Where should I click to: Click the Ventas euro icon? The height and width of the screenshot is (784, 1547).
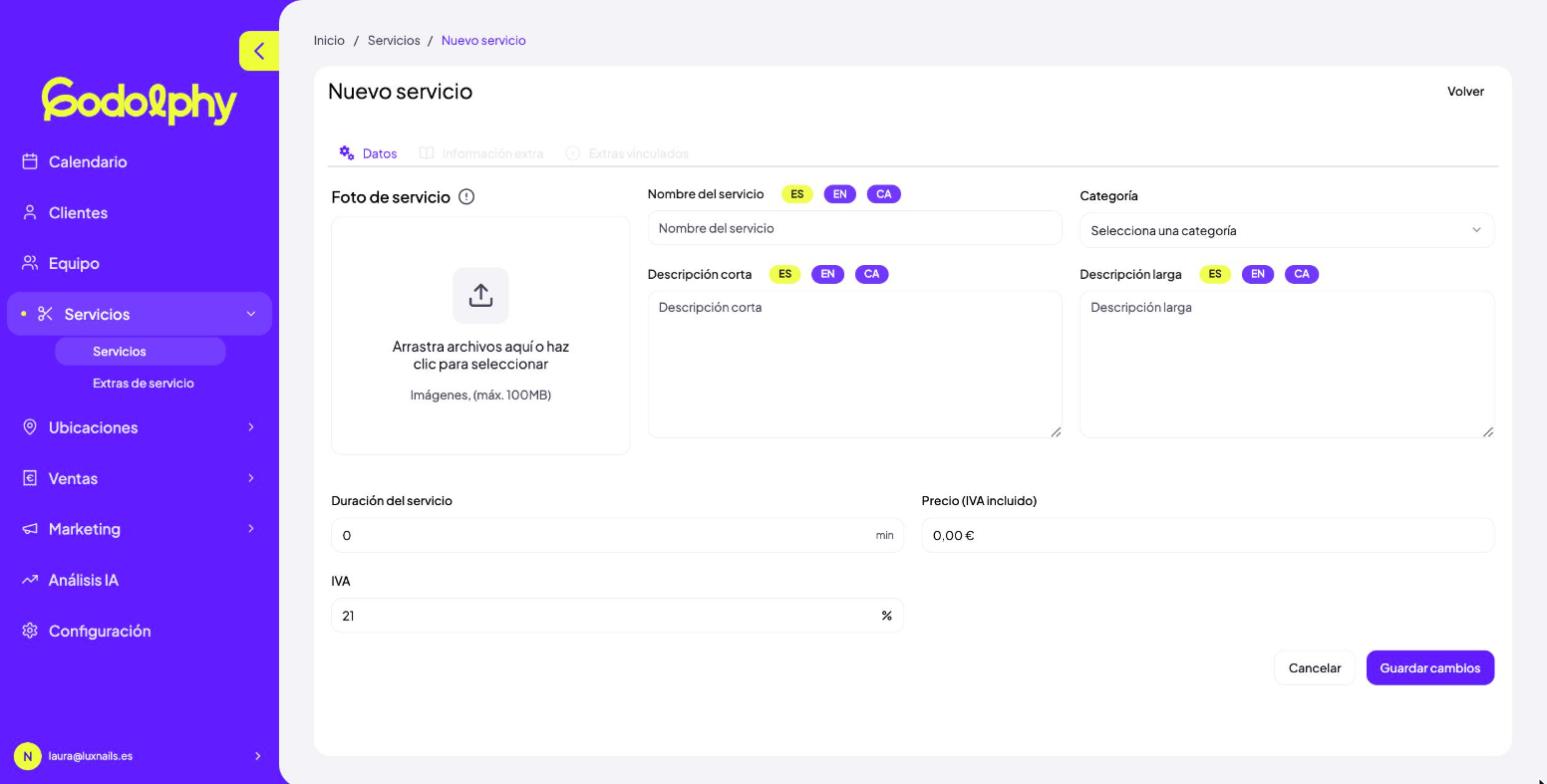coord(30,478)
